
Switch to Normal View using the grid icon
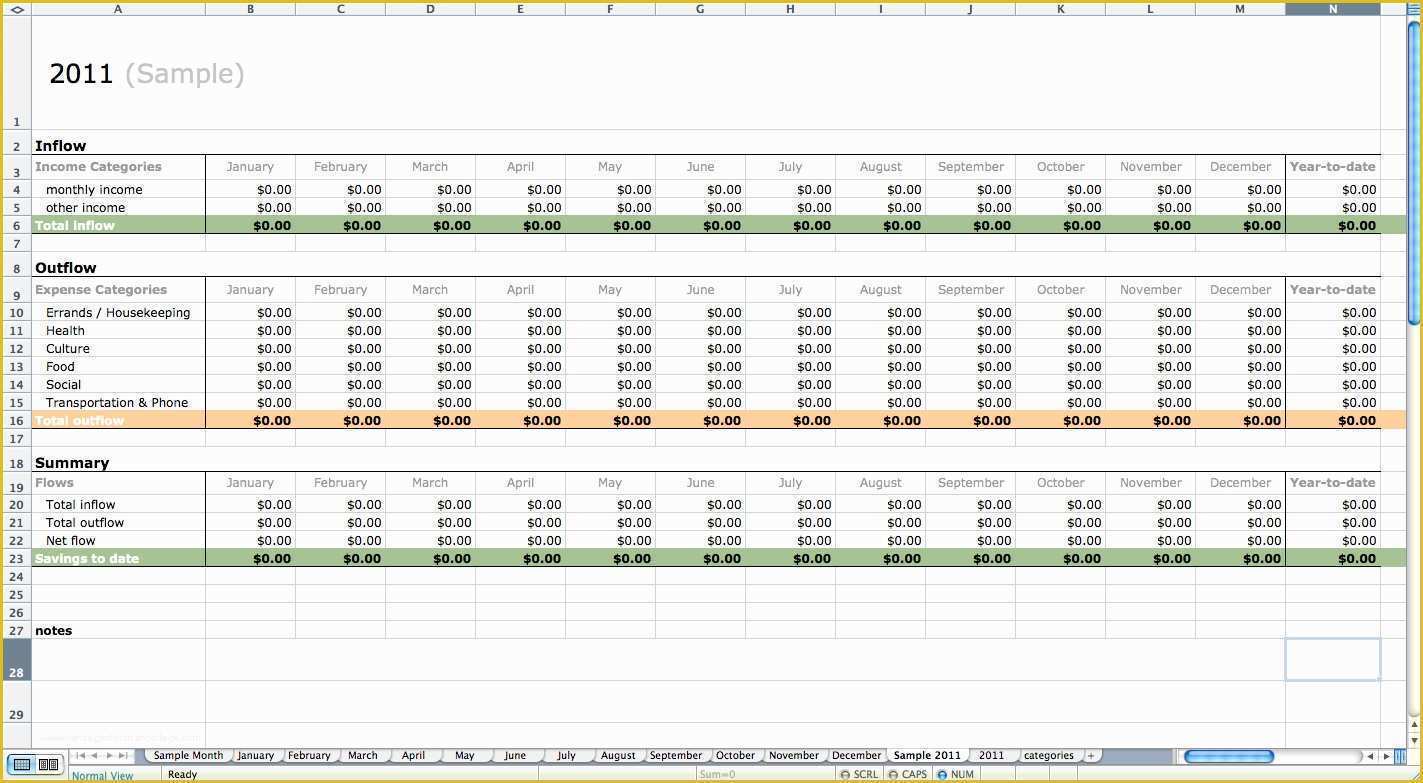pos(22,764)
